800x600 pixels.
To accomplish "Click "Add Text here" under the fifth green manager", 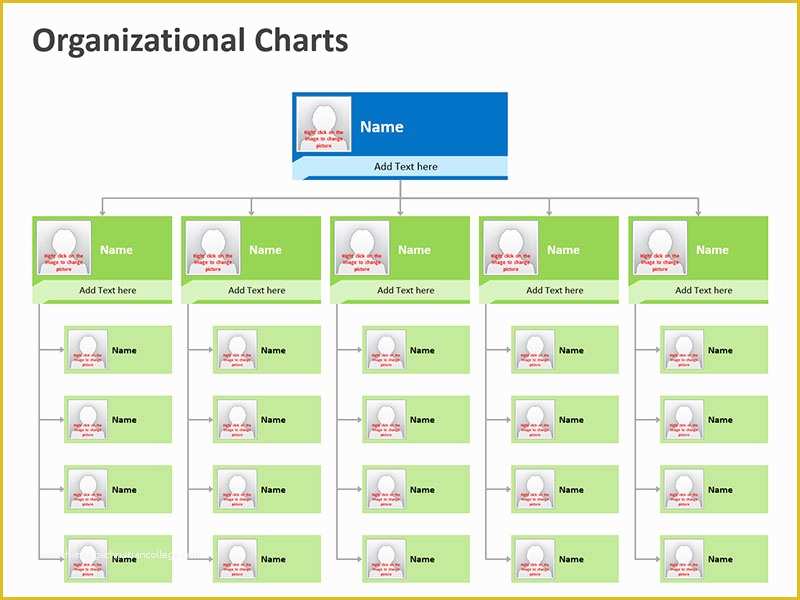I will tap(704, 290).
